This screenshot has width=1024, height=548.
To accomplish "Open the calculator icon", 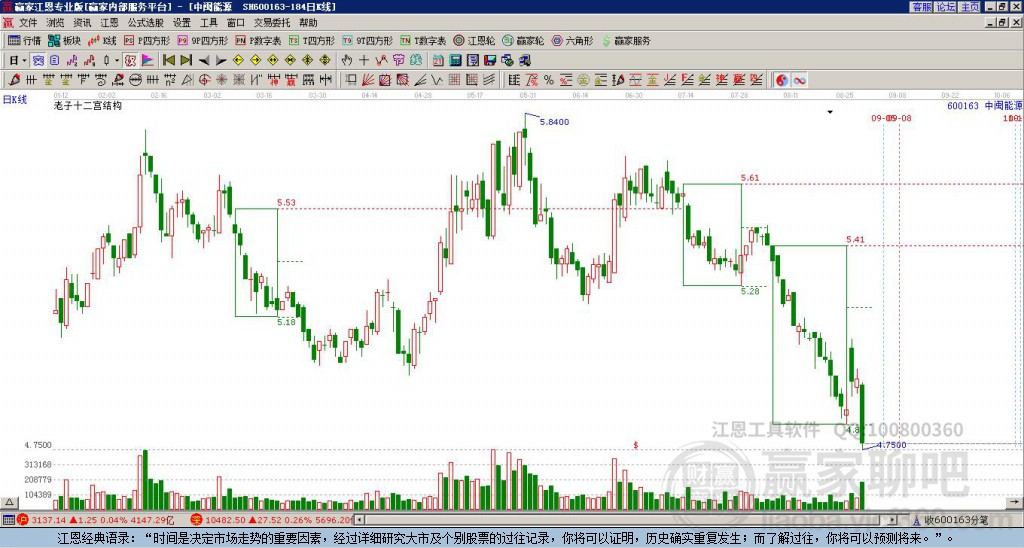I will click(455, 61).
